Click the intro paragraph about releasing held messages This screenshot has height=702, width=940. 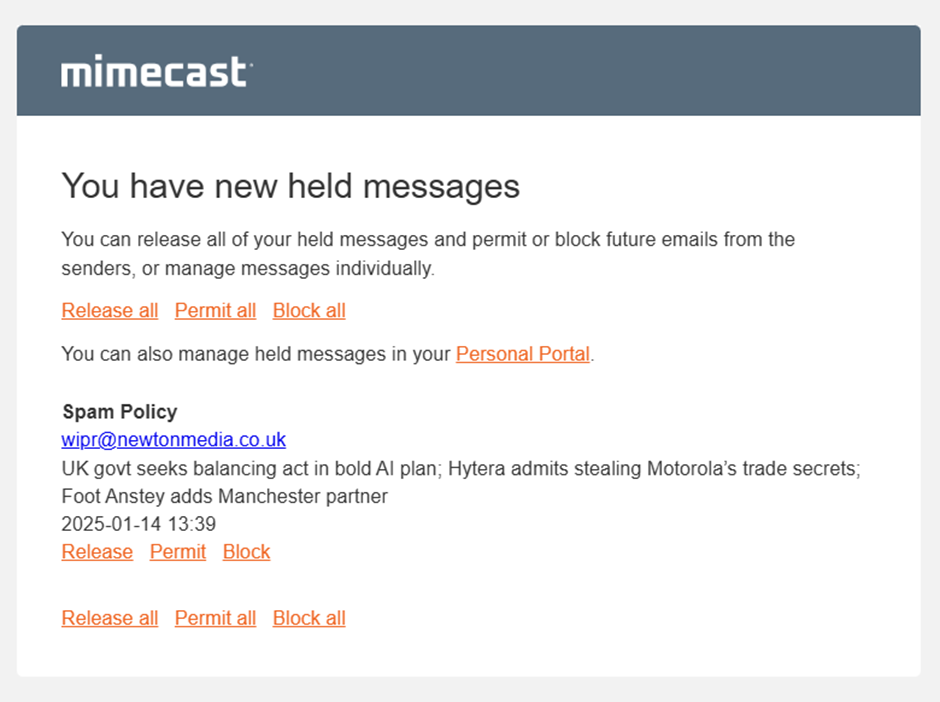coord(428,254)
